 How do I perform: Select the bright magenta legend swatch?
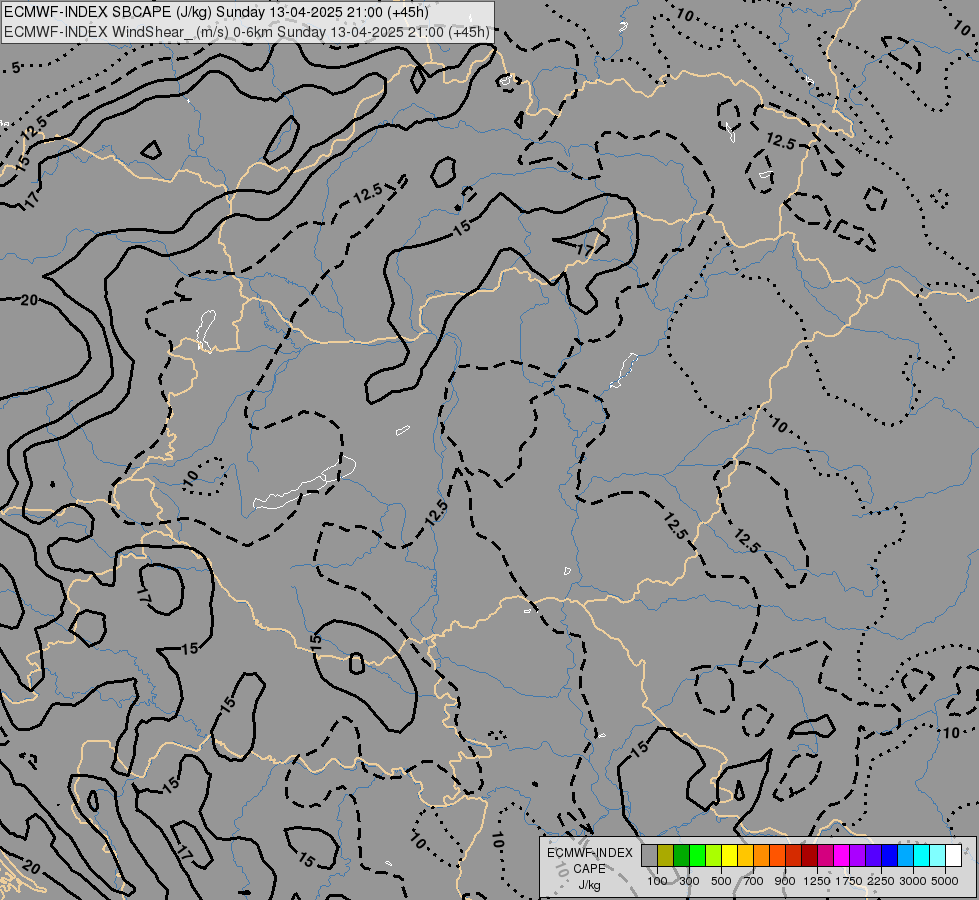pos(841,856)
